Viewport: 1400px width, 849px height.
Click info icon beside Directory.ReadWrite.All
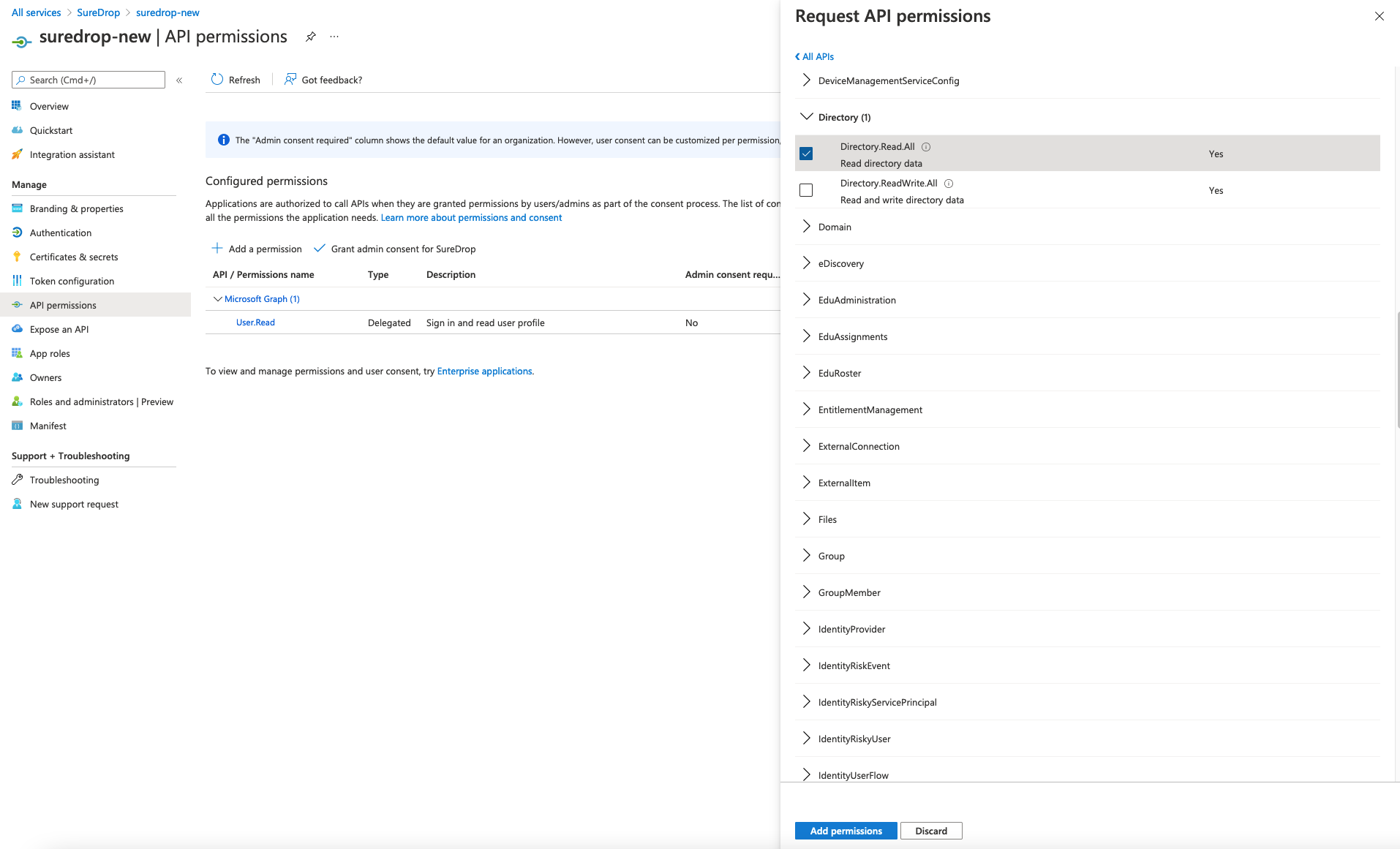[949, 184]
